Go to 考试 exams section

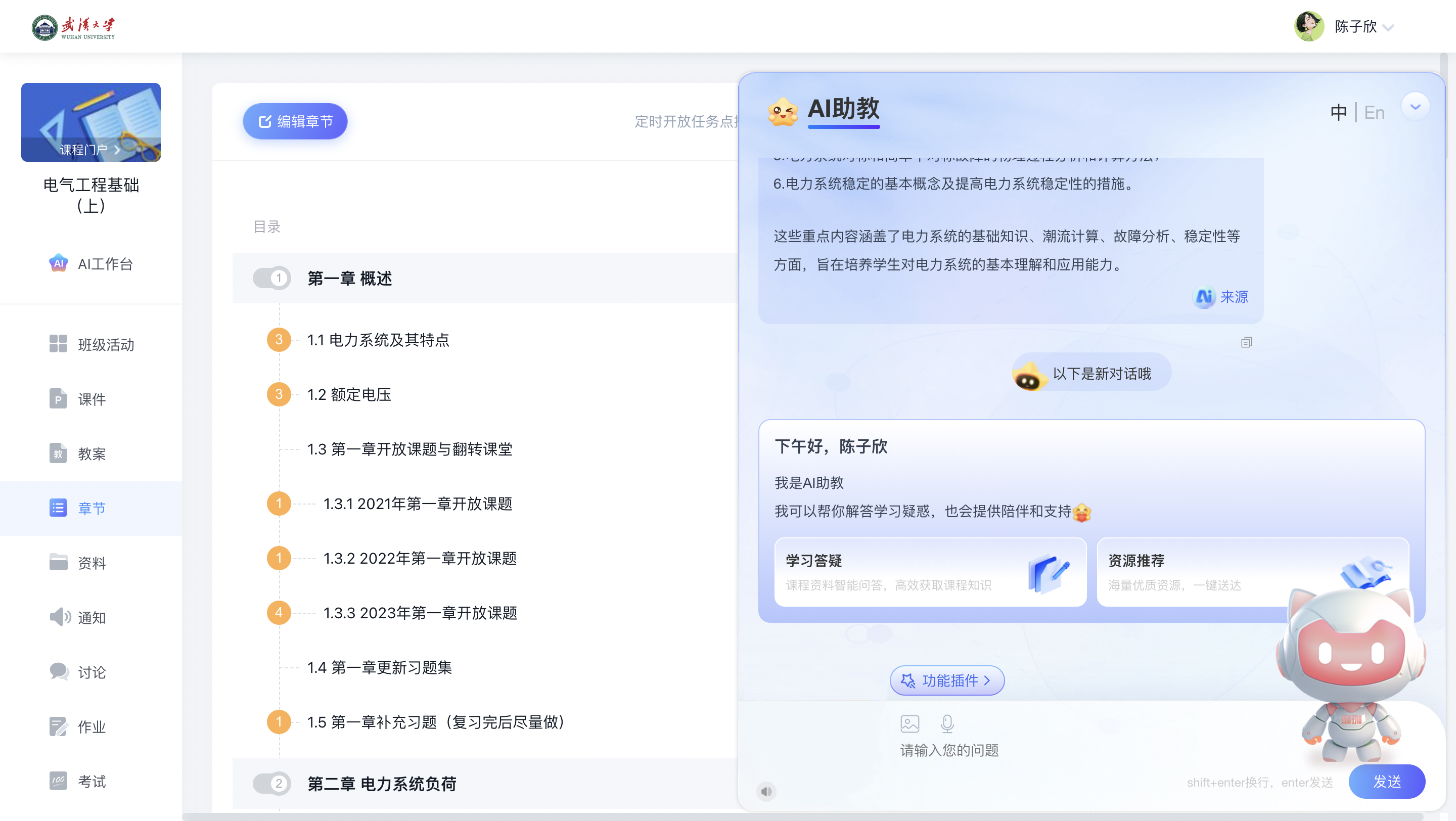coord(91,781)
